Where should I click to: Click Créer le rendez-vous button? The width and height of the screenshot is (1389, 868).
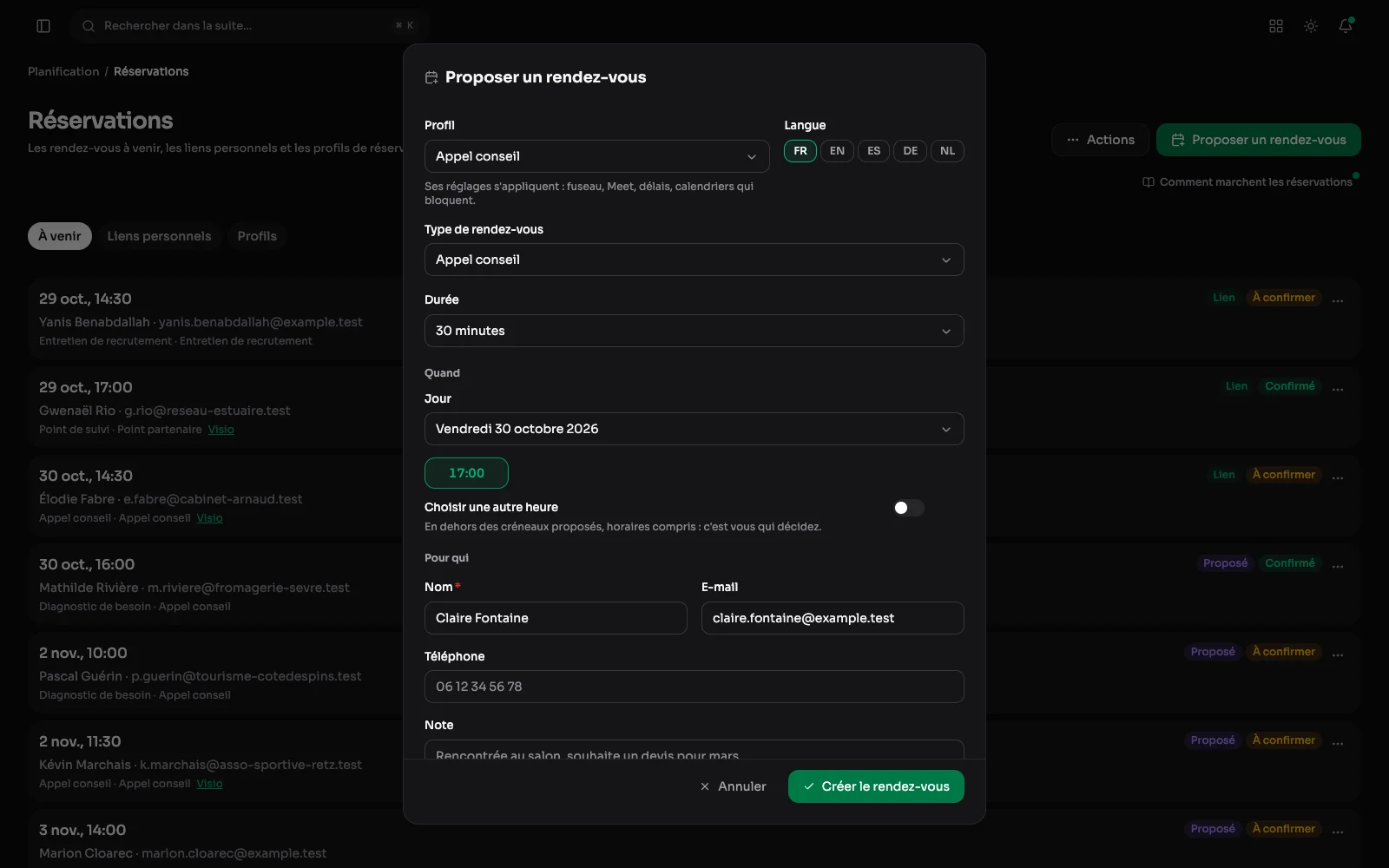pyautogui.click(x=876, y=786)
